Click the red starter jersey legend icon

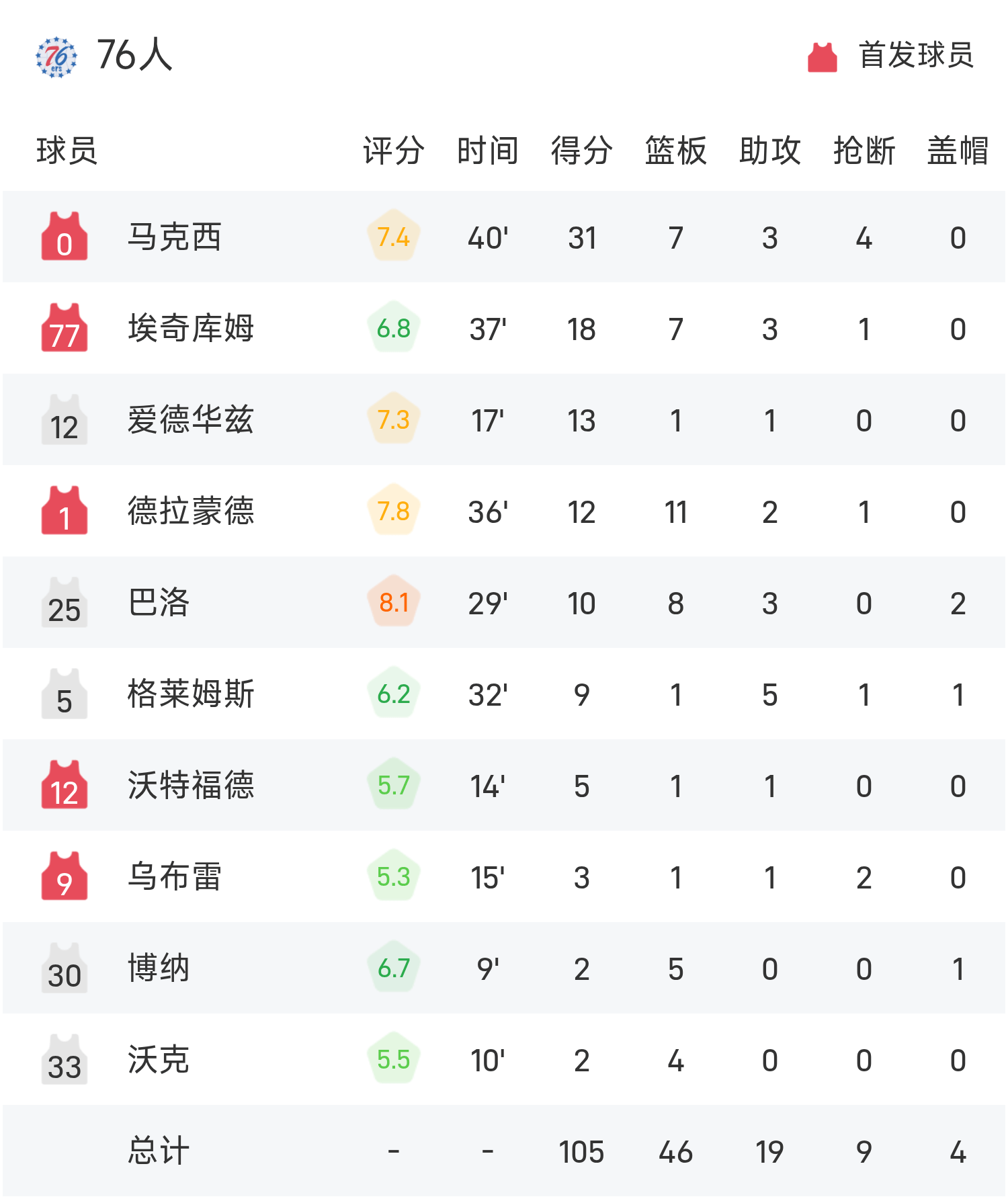point(822,56)
